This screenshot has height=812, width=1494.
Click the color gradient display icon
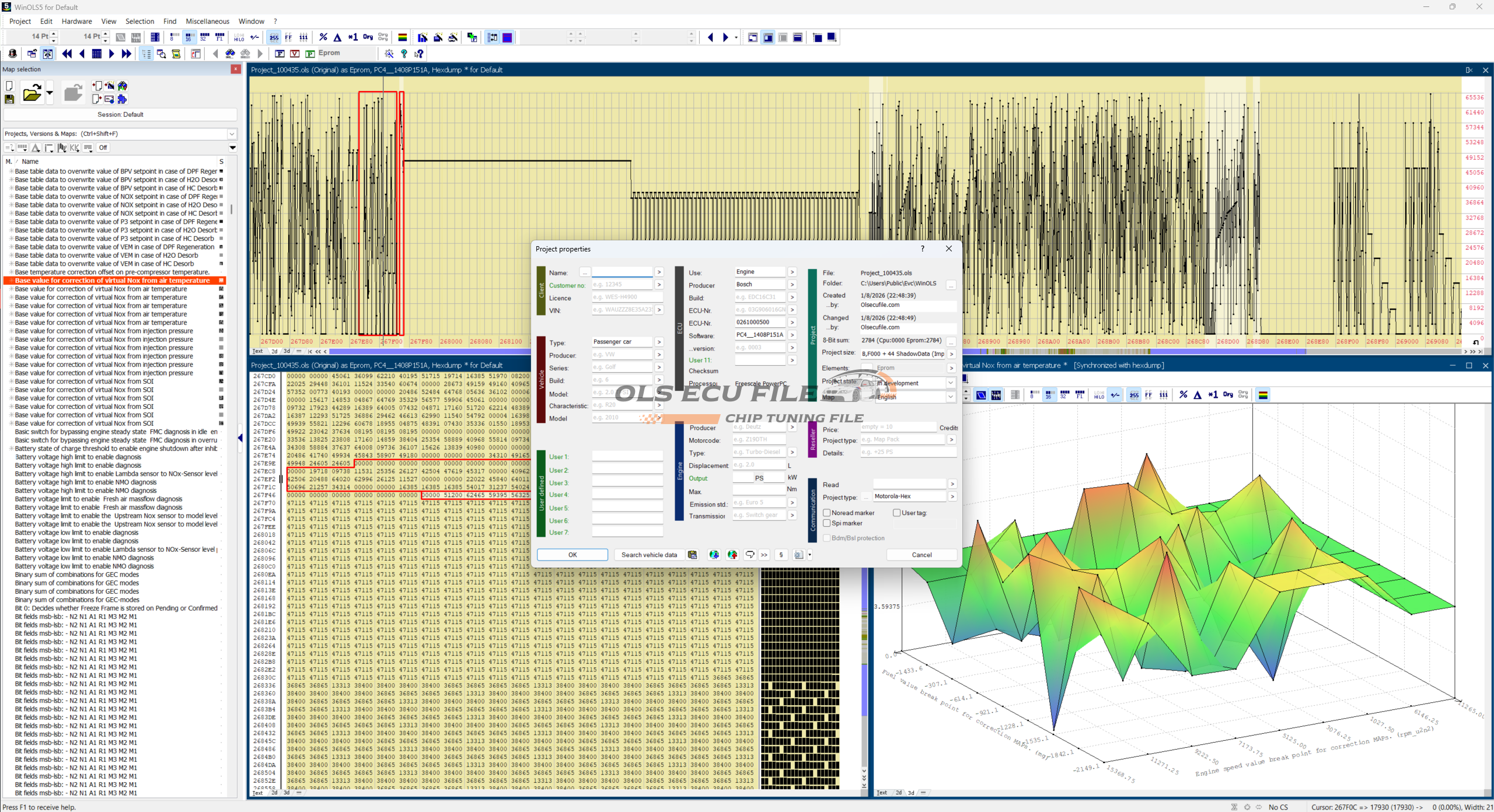(x=402, y=37)
